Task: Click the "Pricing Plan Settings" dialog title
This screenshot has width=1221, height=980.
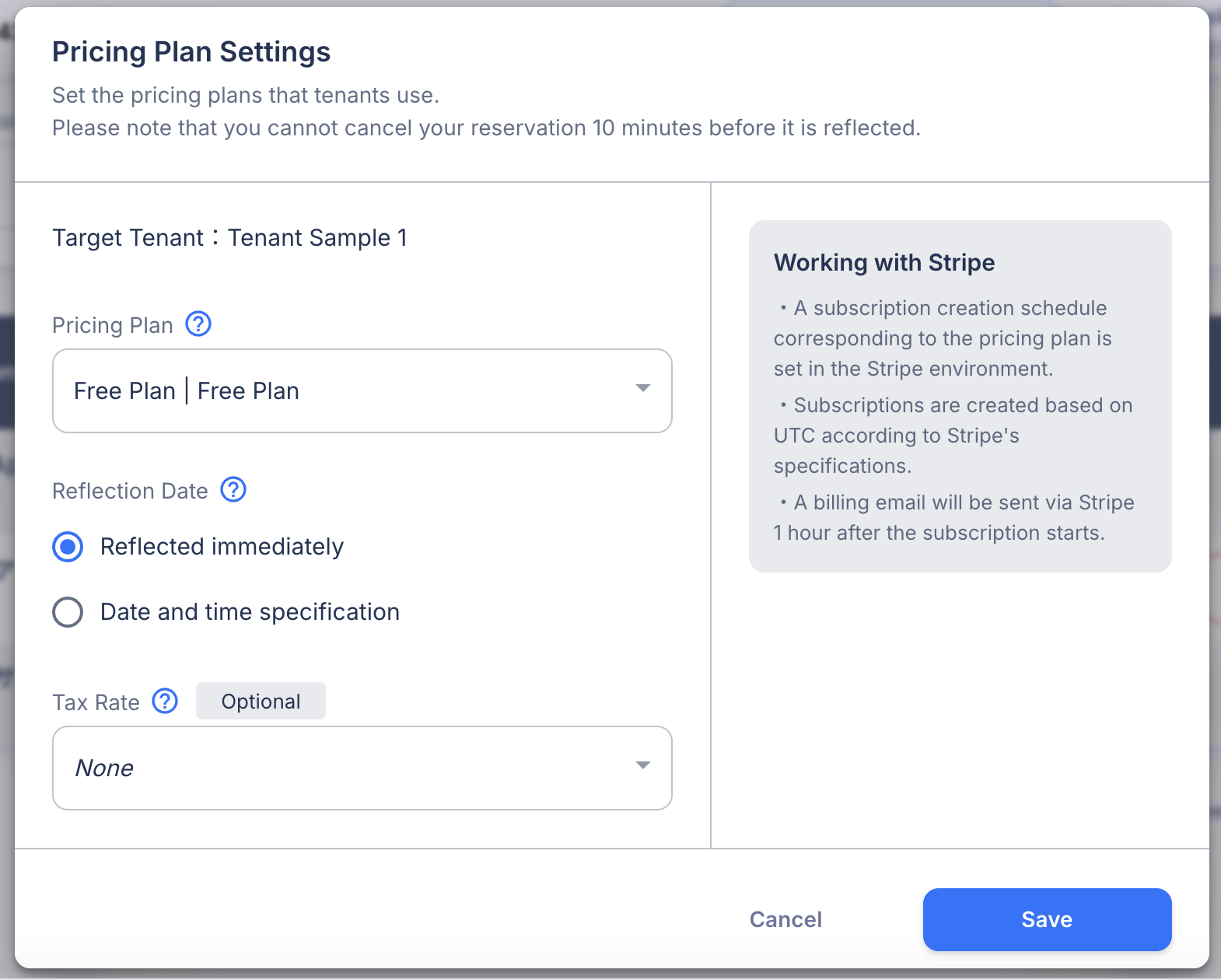Action: pyautogui.click(x=191, y=51)
